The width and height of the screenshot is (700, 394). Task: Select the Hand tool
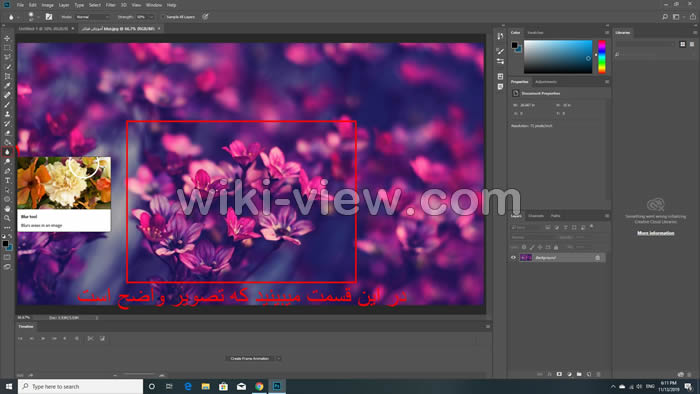(7, 209)
